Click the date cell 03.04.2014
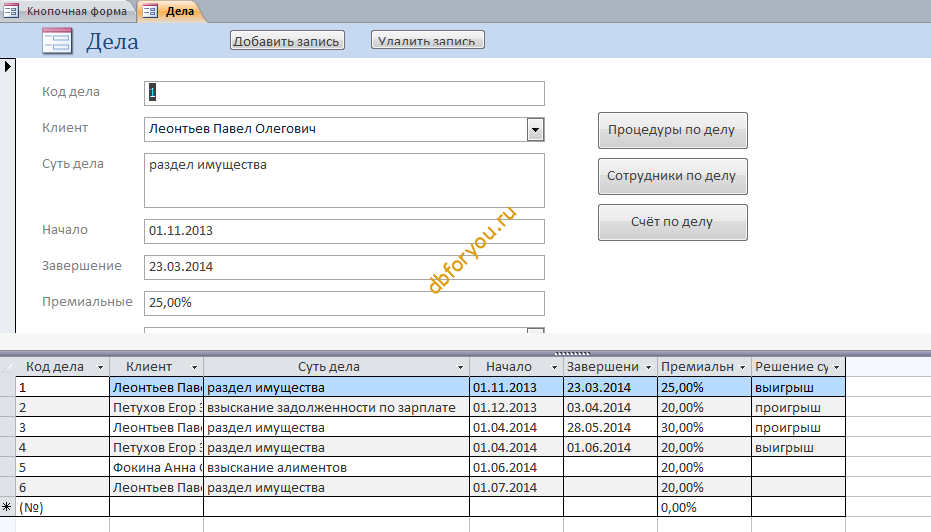 (610, 407)
